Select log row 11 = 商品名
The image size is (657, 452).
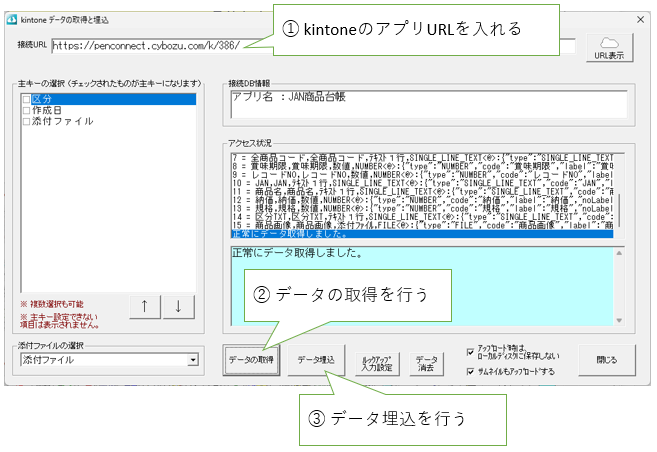coord(422,192)
